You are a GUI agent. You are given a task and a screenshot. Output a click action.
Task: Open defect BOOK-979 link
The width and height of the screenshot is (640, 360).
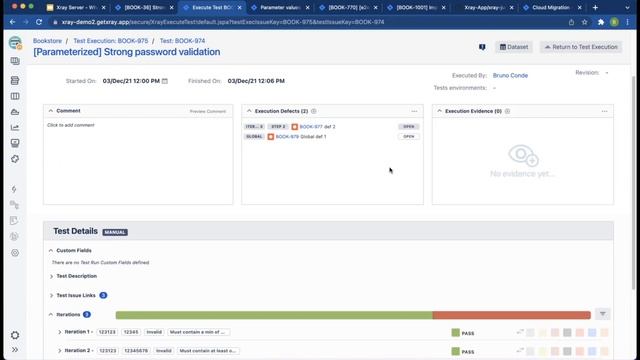(x=287, y=137)
